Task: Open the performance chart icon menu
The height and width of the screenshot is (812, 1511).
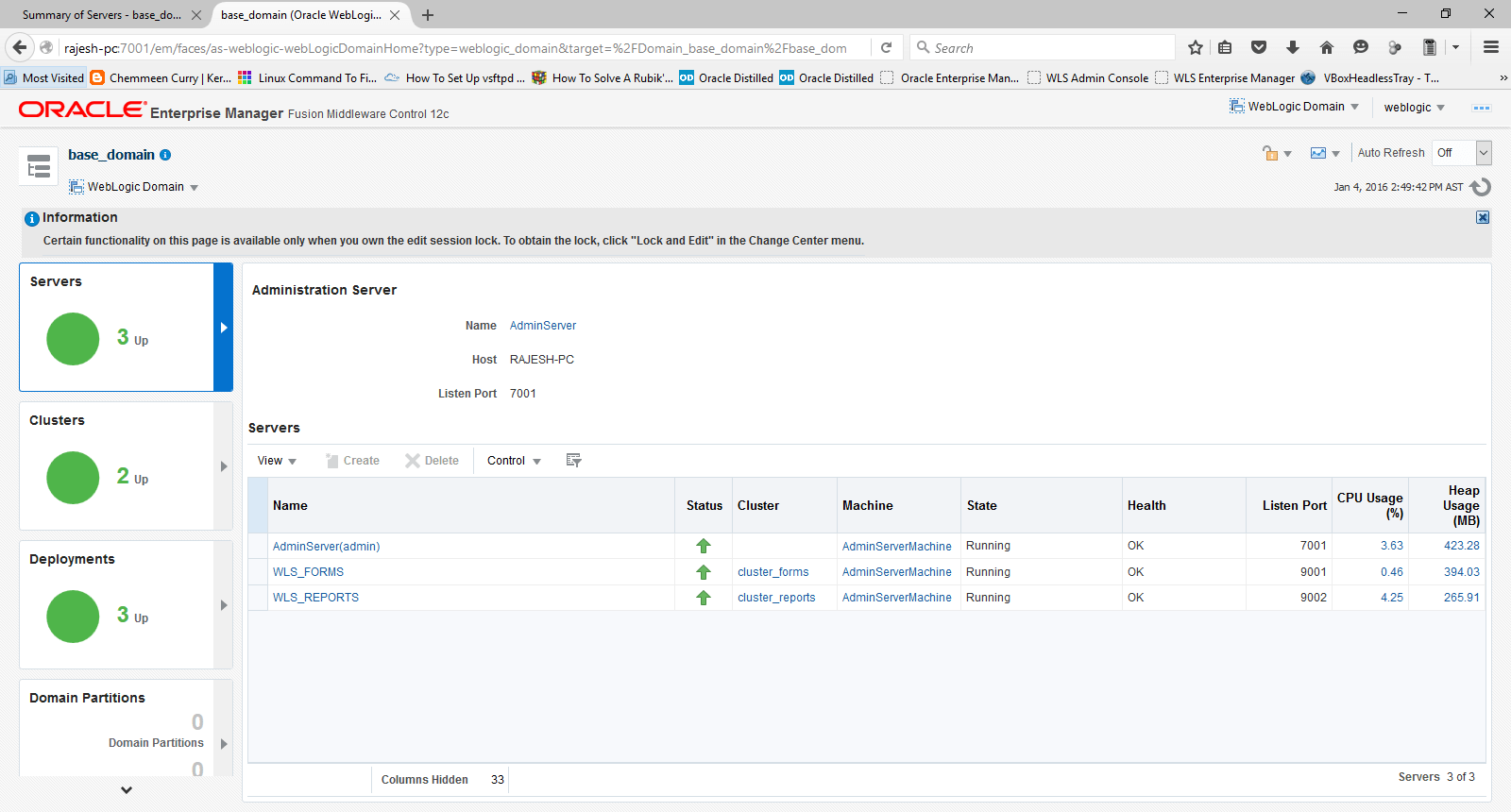Action: [x=1325, y=153]
